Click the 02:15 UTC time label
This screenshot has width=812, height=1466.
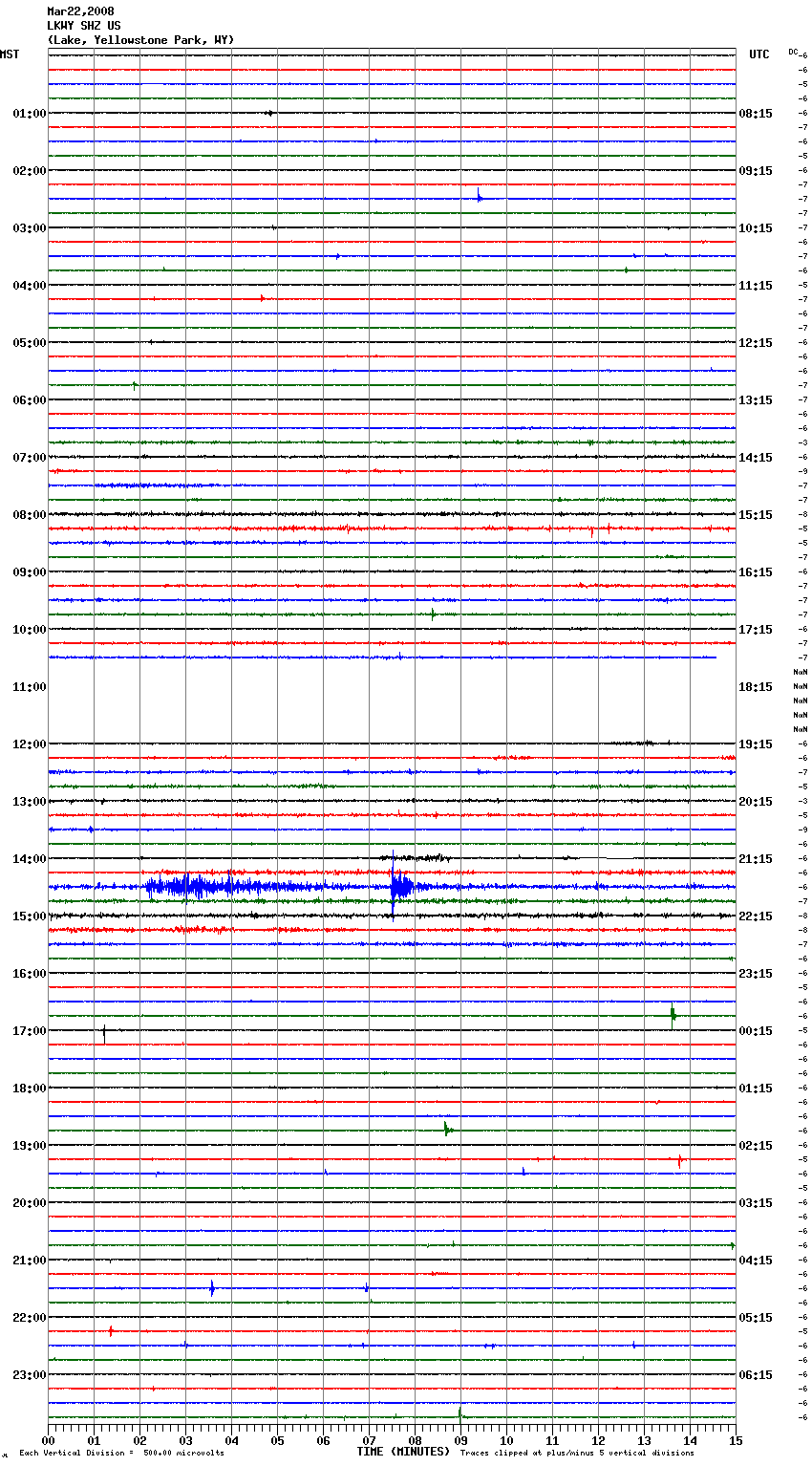[x=756, y=1146]
